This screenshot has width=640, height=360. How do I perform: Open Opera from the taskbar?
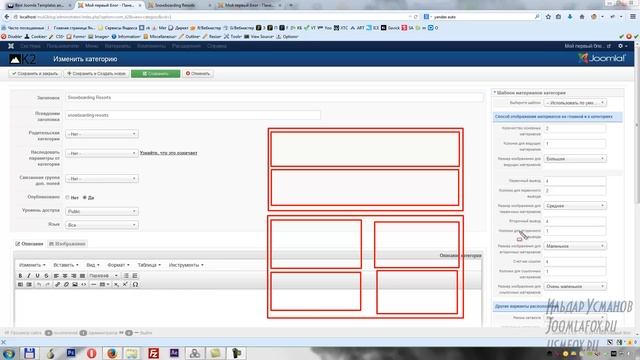91,353
